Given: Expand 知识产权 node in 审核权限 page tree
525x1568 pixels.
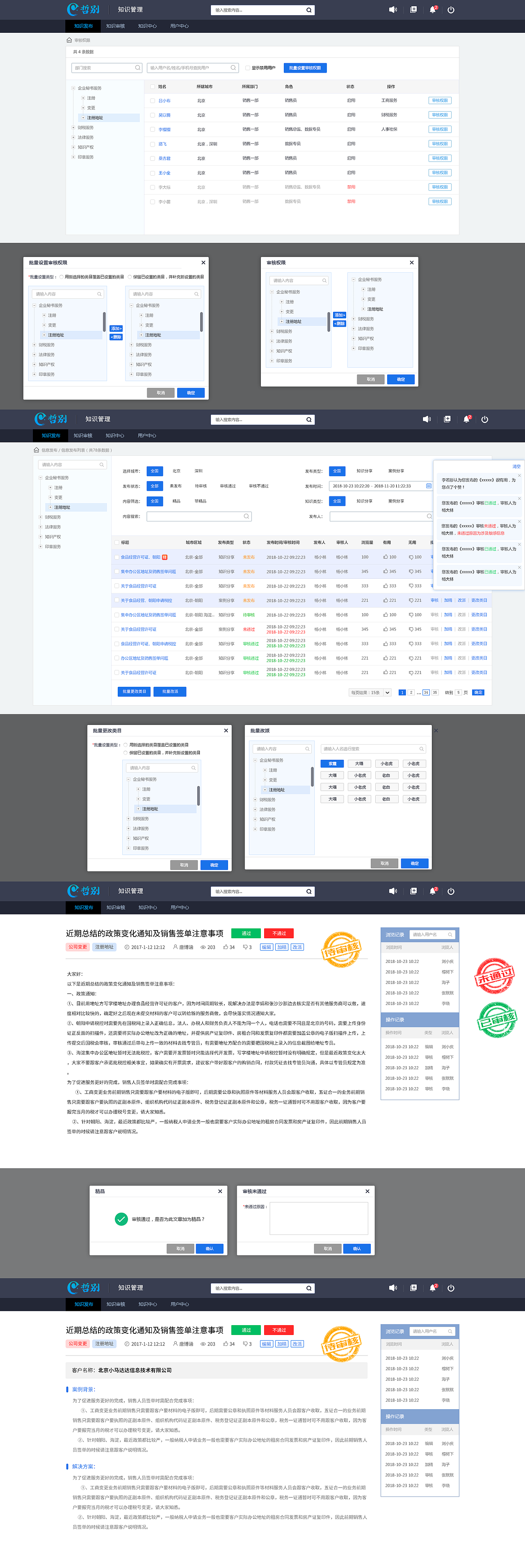Looking at the screenshot, I should (x=73, y=147).
